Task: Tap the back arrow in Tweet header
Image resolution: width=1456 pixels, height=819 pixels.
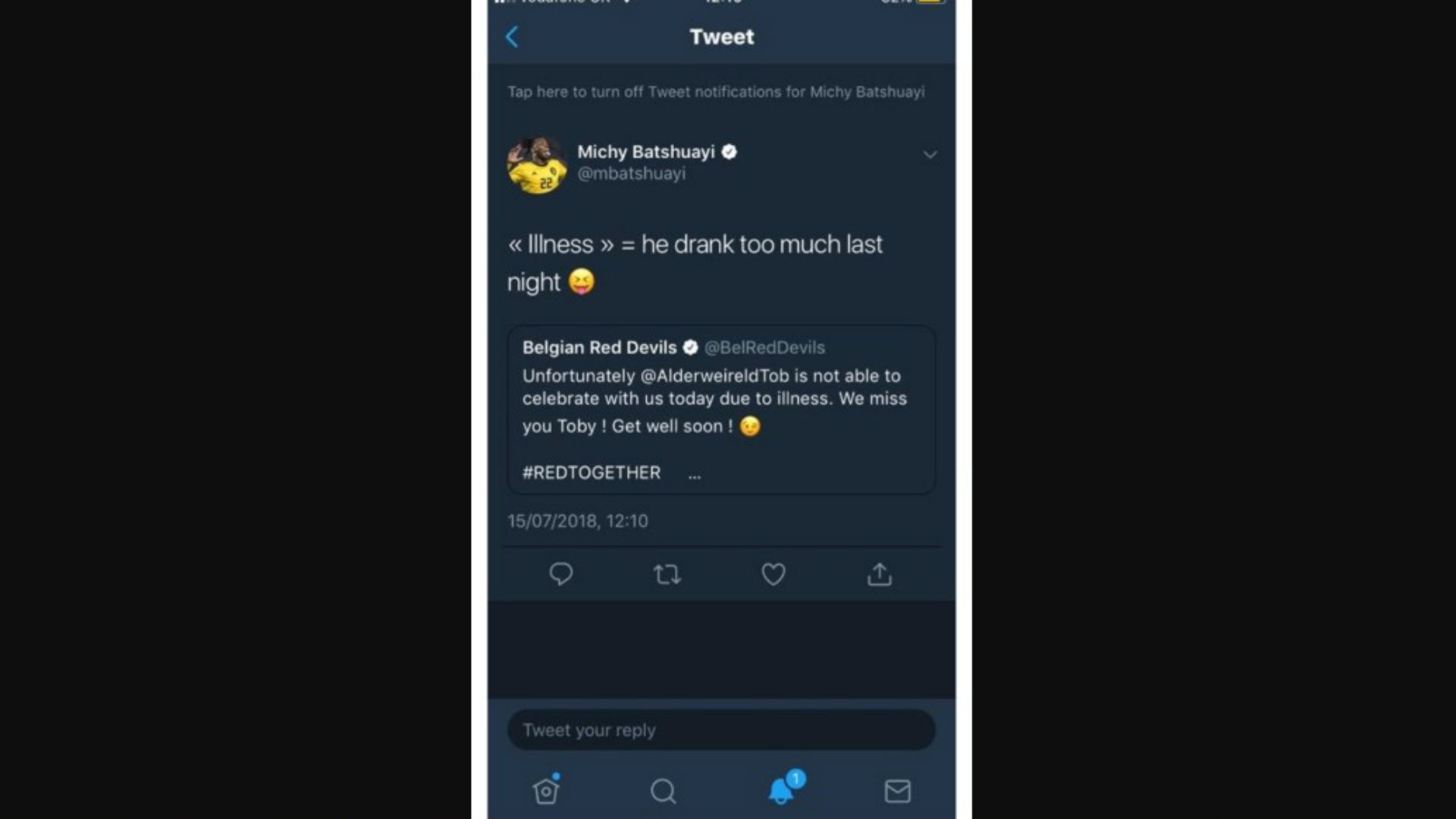Action: pyautogui.click(x=513, y=37)
